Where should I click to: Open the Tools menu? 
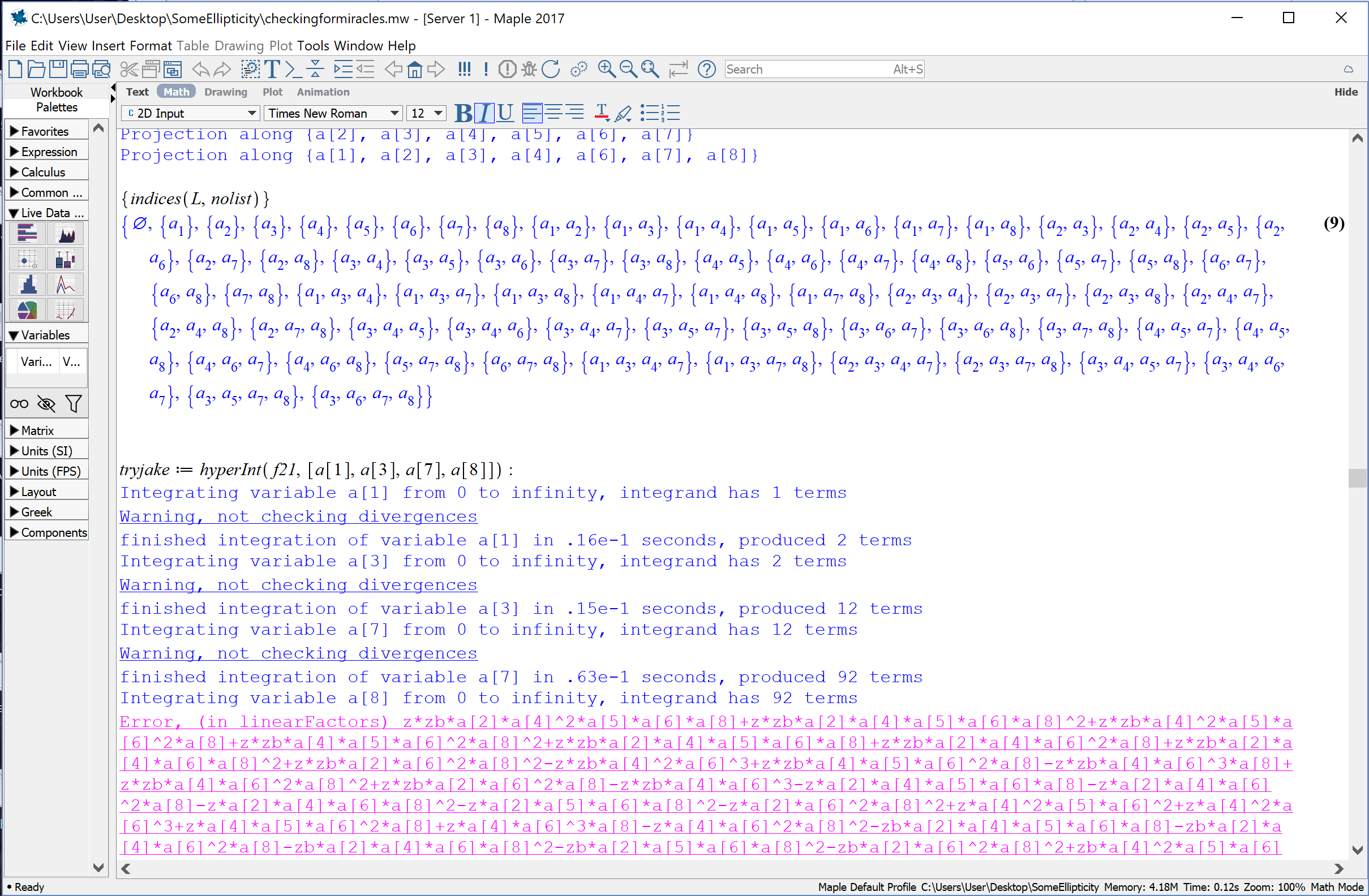313,45
